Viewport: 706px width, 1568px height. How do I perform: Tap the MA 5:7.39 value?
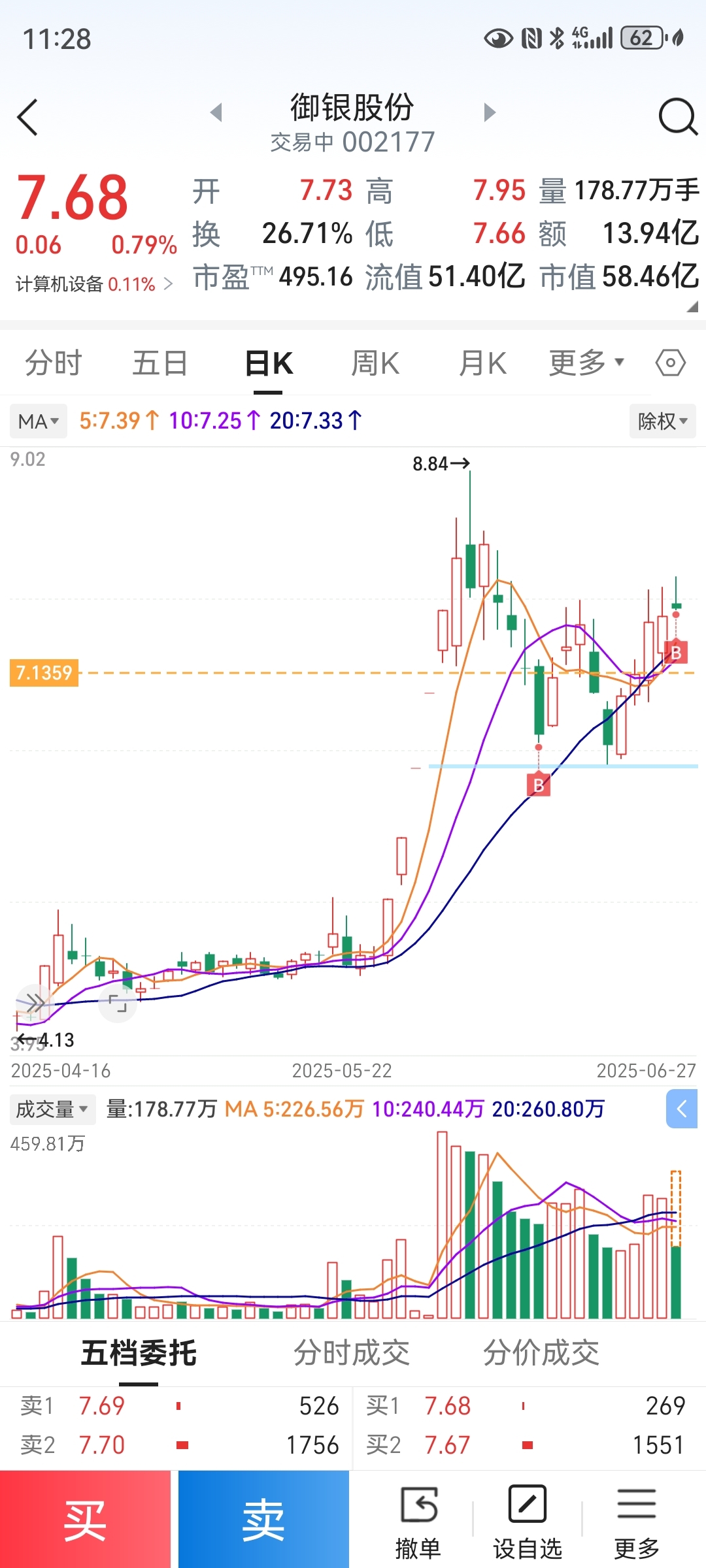click(118, 420)
